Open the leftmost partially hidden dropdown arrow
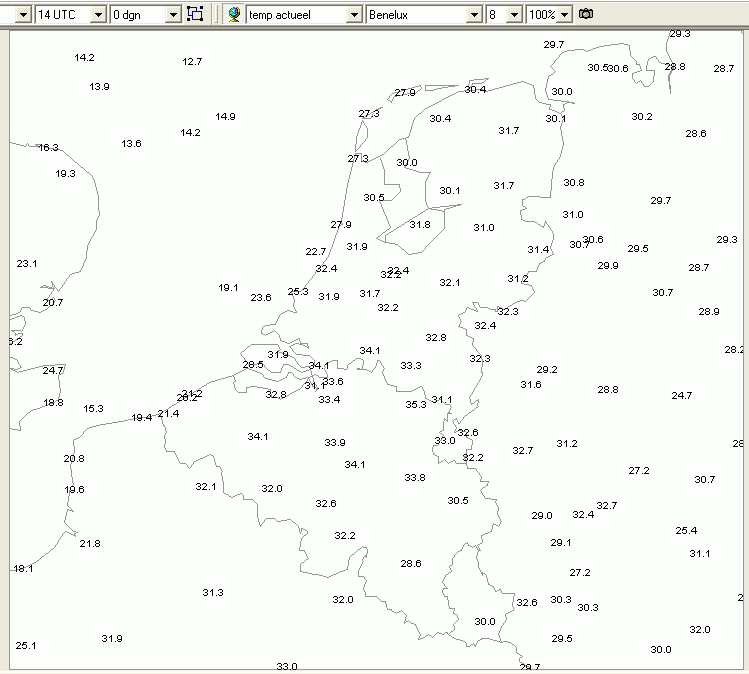Viewport: 749px width, 674px height. (22, 15)
